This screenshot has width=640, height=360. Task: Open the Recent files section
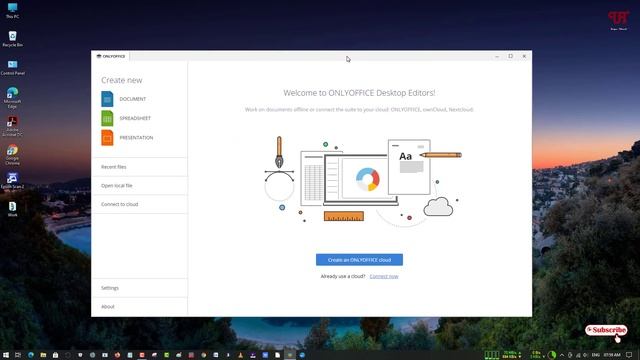(x=140, y=167)
